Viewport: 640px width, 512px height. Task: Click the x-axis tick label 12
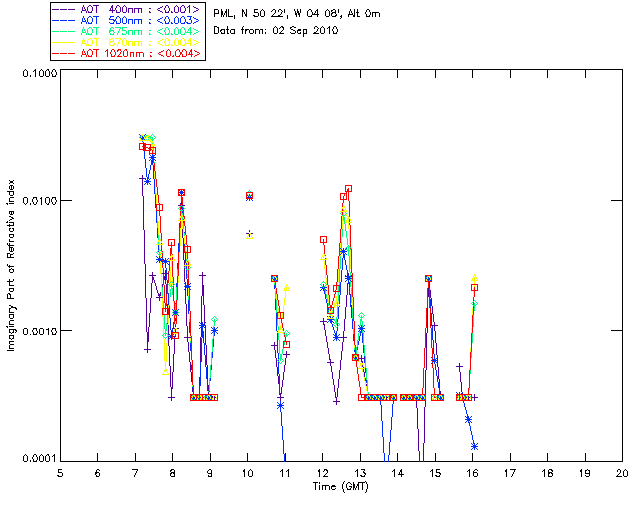(322, 473)
